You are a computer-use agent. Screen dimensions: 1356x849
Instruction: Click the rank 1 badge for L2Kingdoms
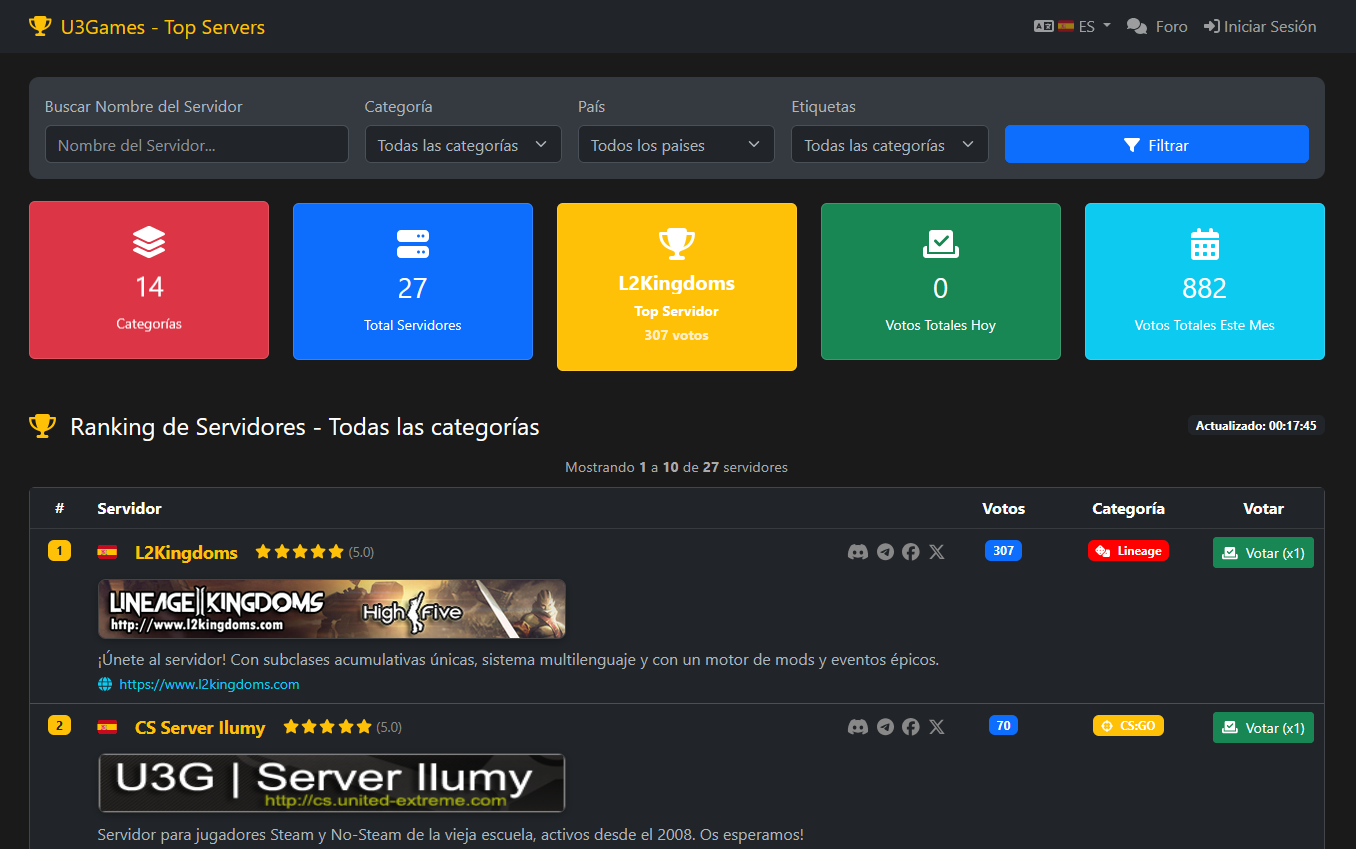59,550
